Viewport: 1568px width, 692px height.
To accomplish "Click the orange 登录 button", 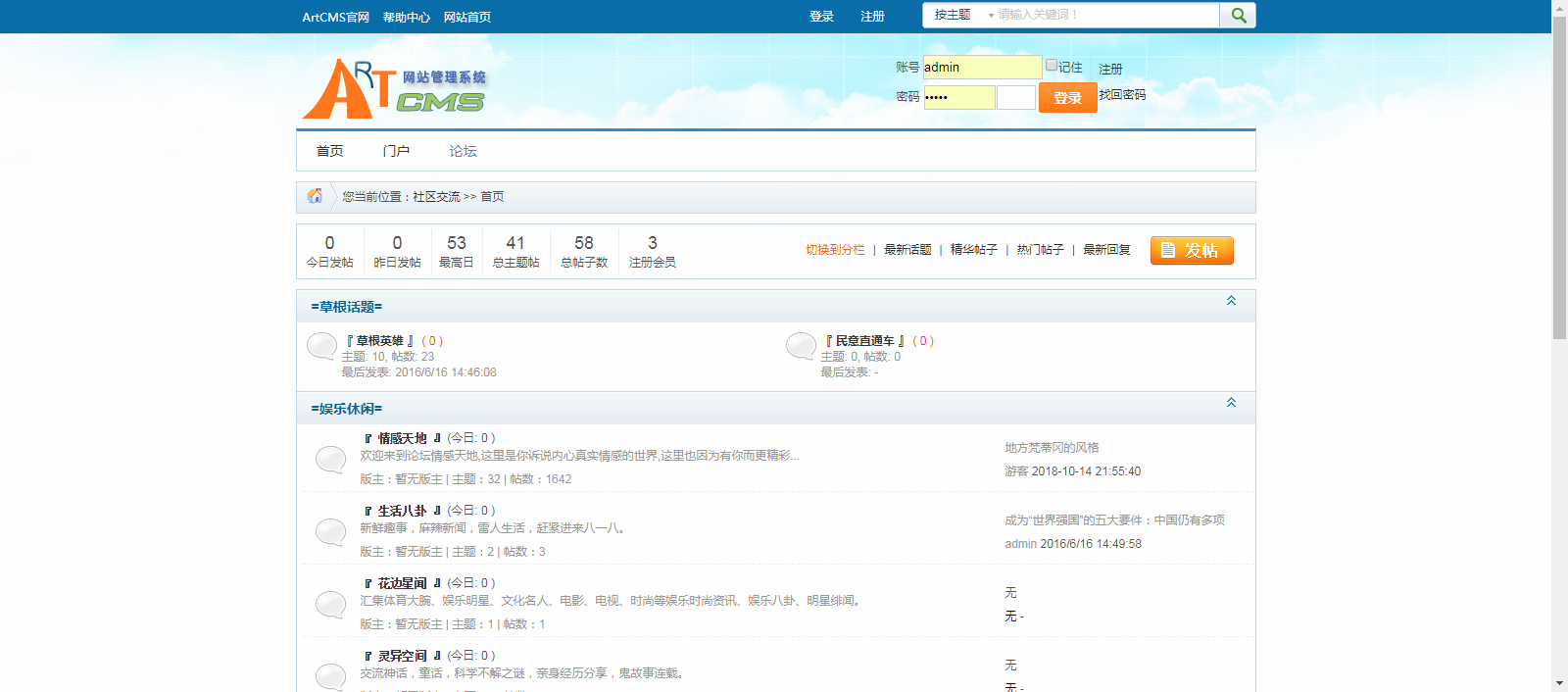I will (x=1067, y=97).
